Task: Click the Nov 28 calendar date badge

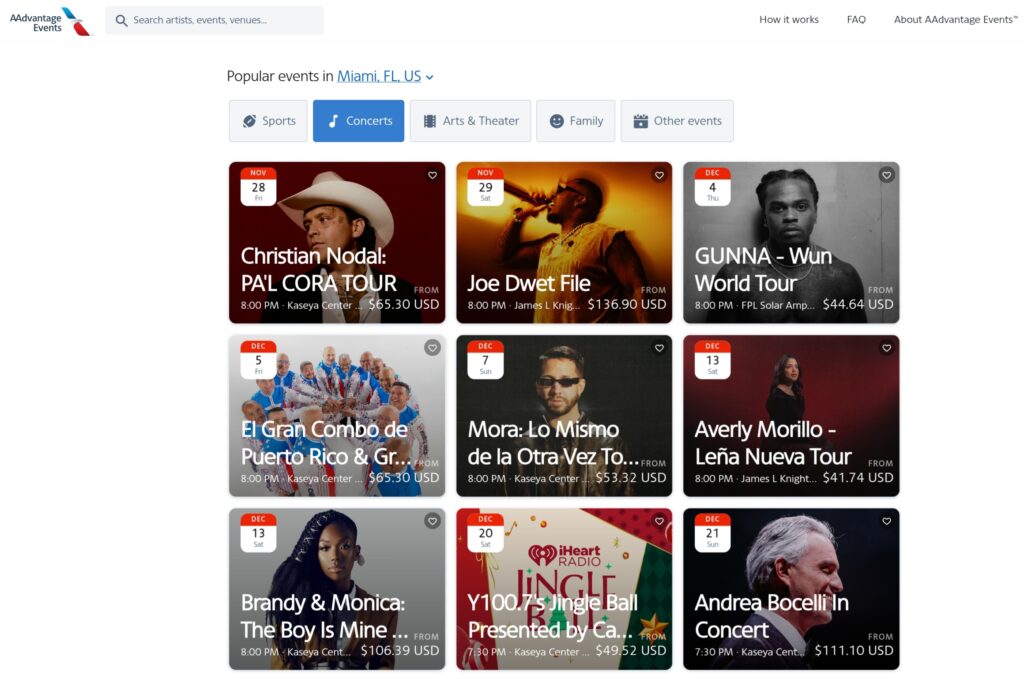Action: (258, 186)
